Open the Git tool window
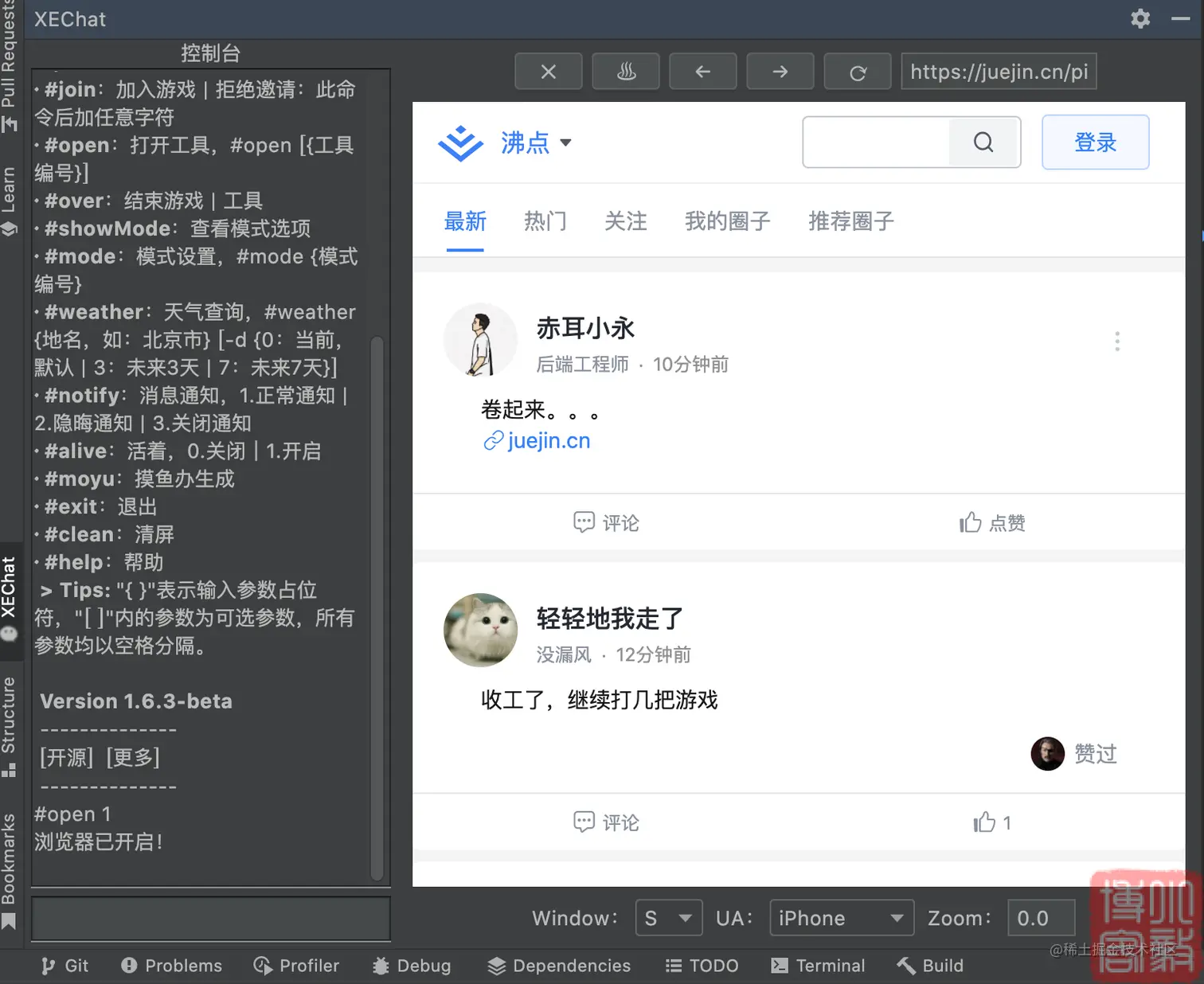 pyautogui.click(x=64, y=966)
